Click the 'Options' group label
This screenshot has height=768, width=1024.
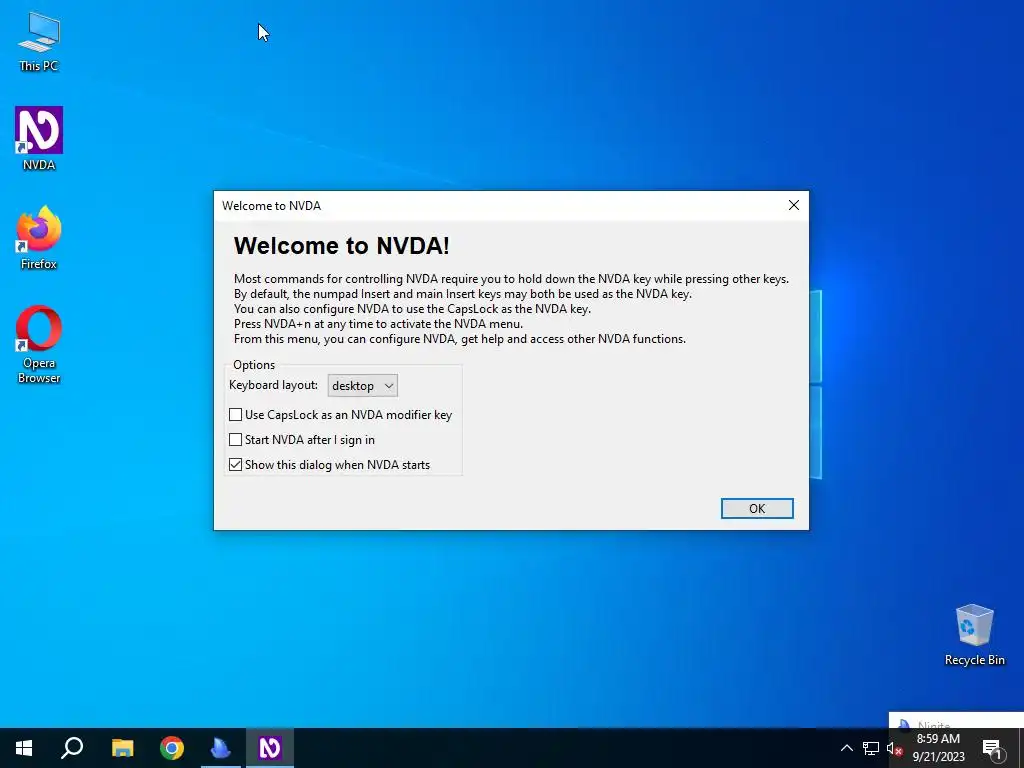(x=254, y=364)
